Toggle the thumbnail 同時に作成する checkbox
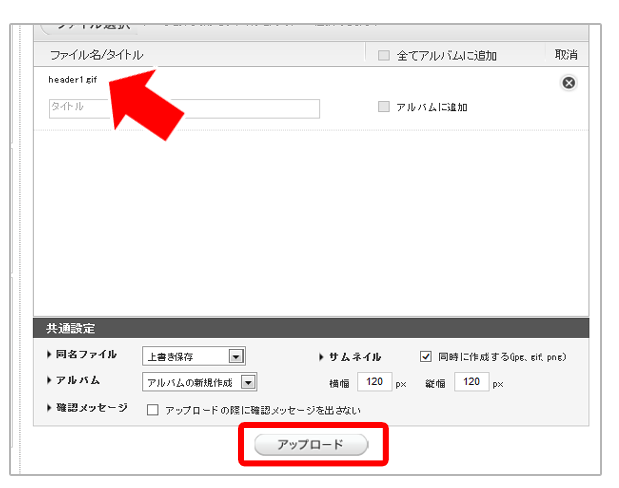Screen dimensions: 619x488 click(x=426, y=356)
